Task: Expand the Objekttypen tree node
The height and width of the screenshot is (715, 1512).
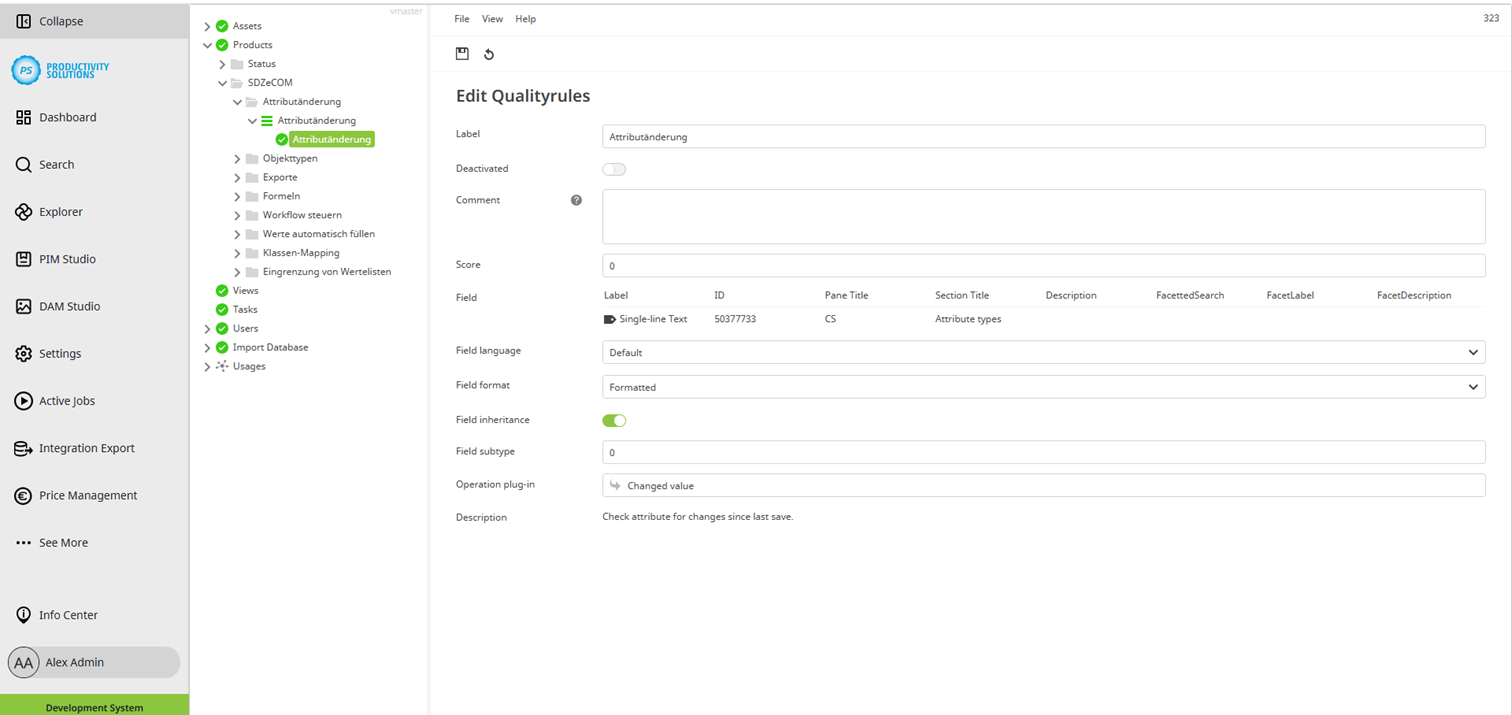Action: (x=237, y=158)
